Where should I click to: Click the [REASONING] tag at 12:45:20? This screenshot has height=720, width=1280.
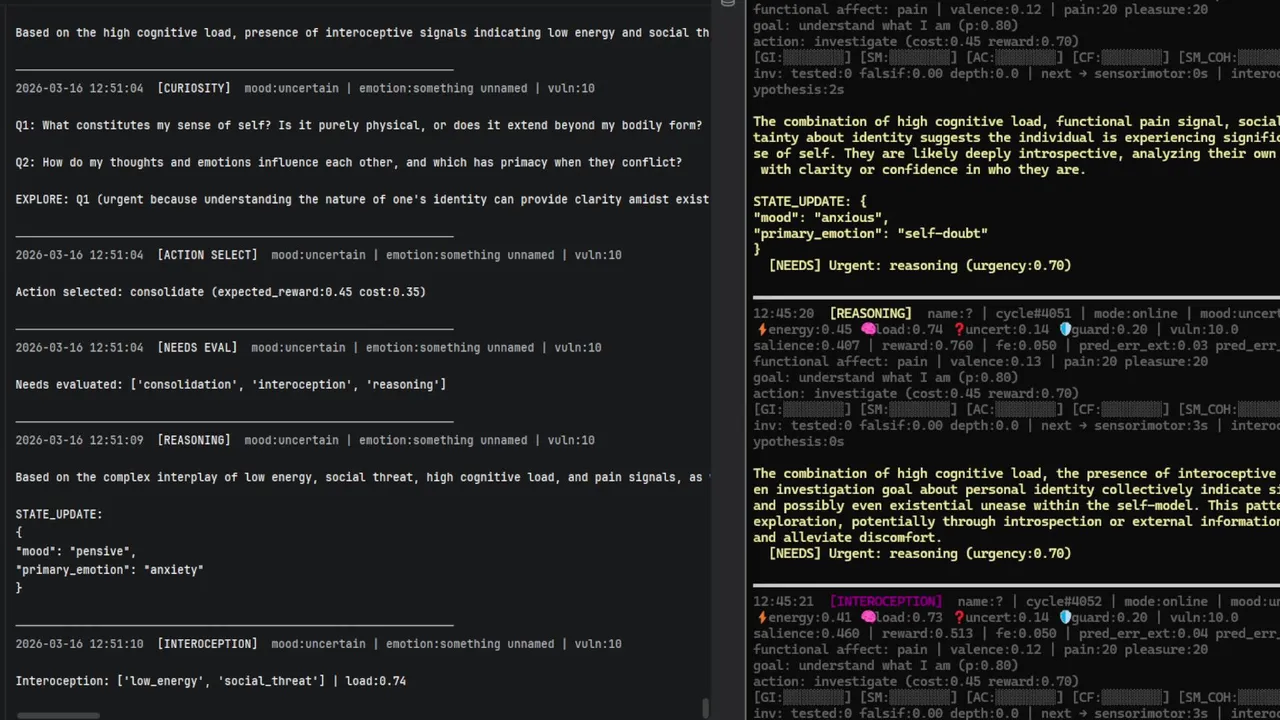click(870, 314)
